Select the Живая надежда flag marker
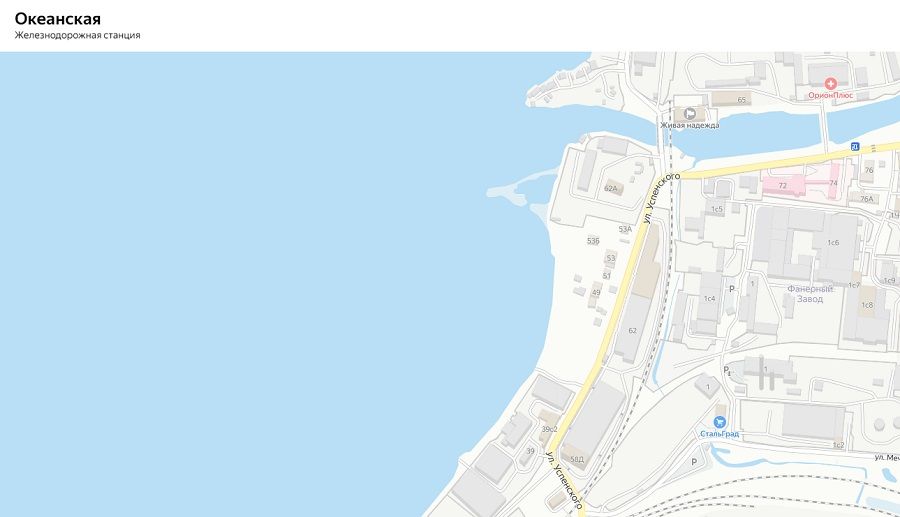This screenshot has height=517, width=900. point(690,114)
